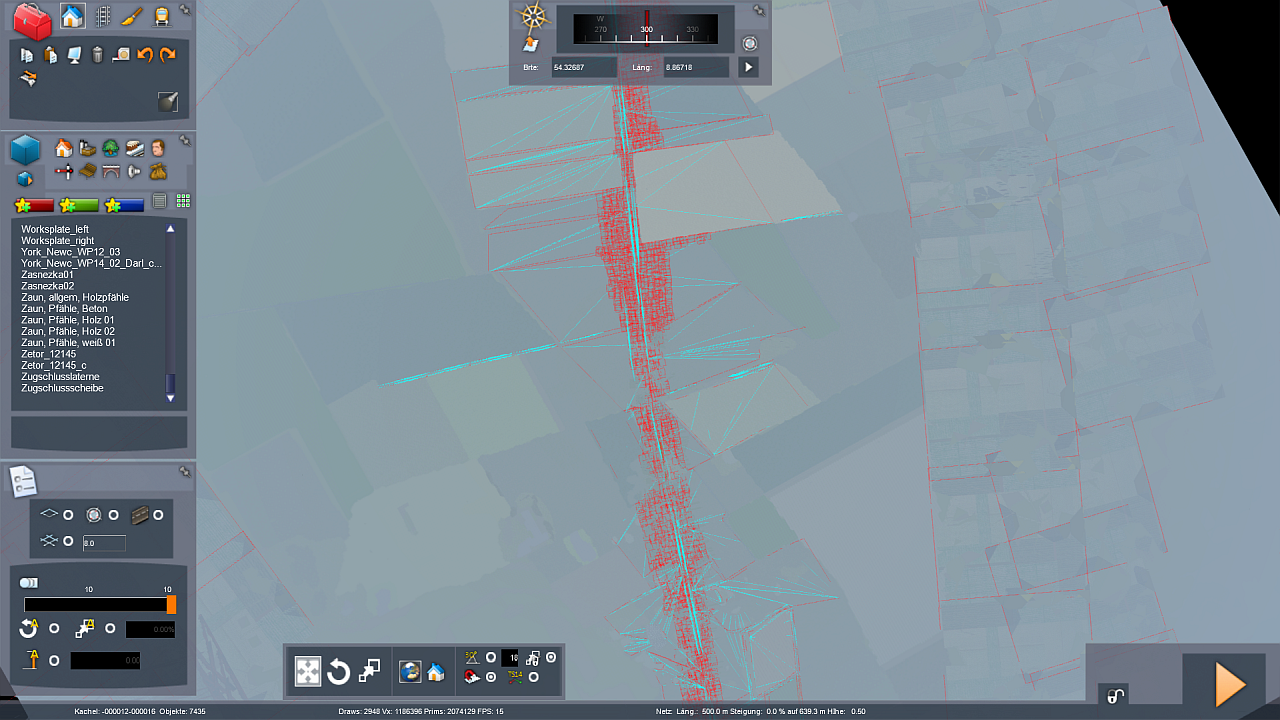The width and height of the screenshot is (1280, 720).
Task: Click the copy documents icon
Action: [27, 55]
